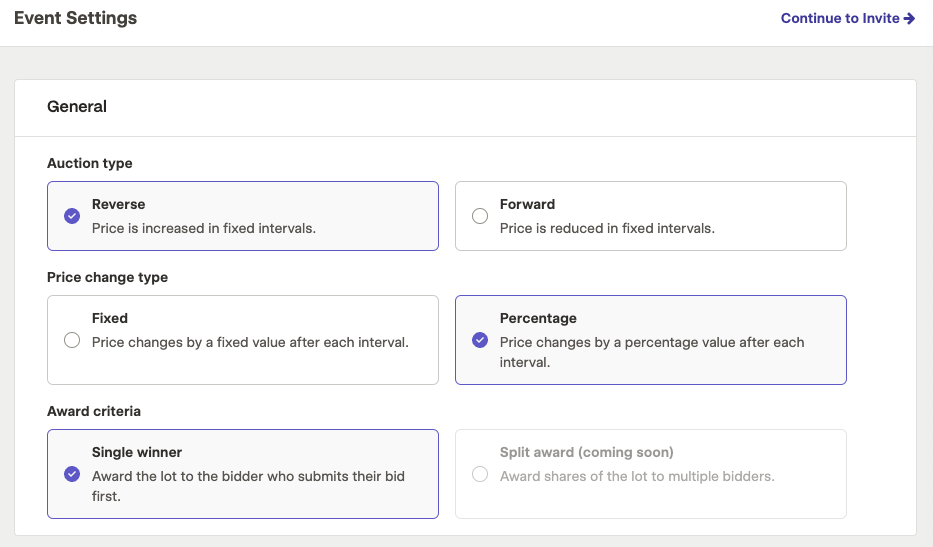Click the 'Fixed' option title text
Image resolution: width=933 pixels, height=547 pixels.
coord(109,318)
